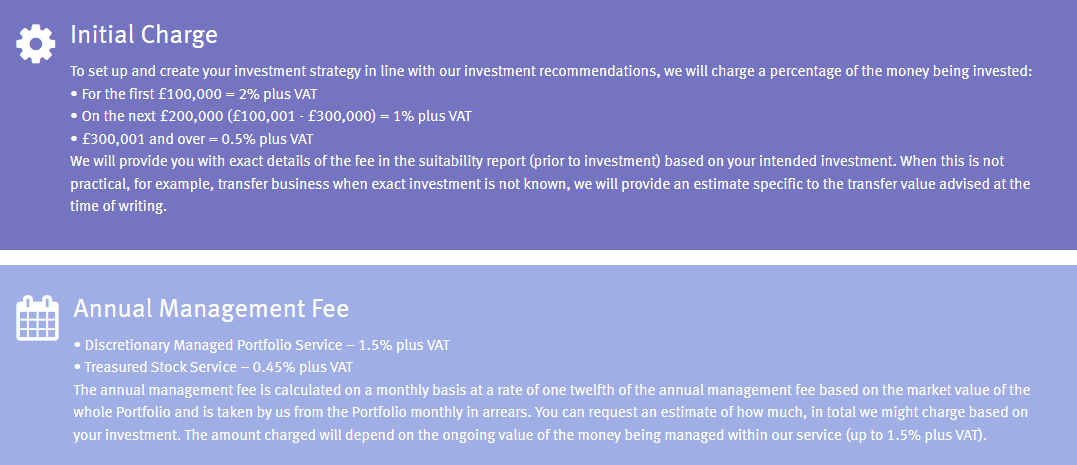The width and height of the screenshot is (1077, 465).
Task: Click the Initial Charge heading
Action: pyautogui.click(x=144, y=35)
